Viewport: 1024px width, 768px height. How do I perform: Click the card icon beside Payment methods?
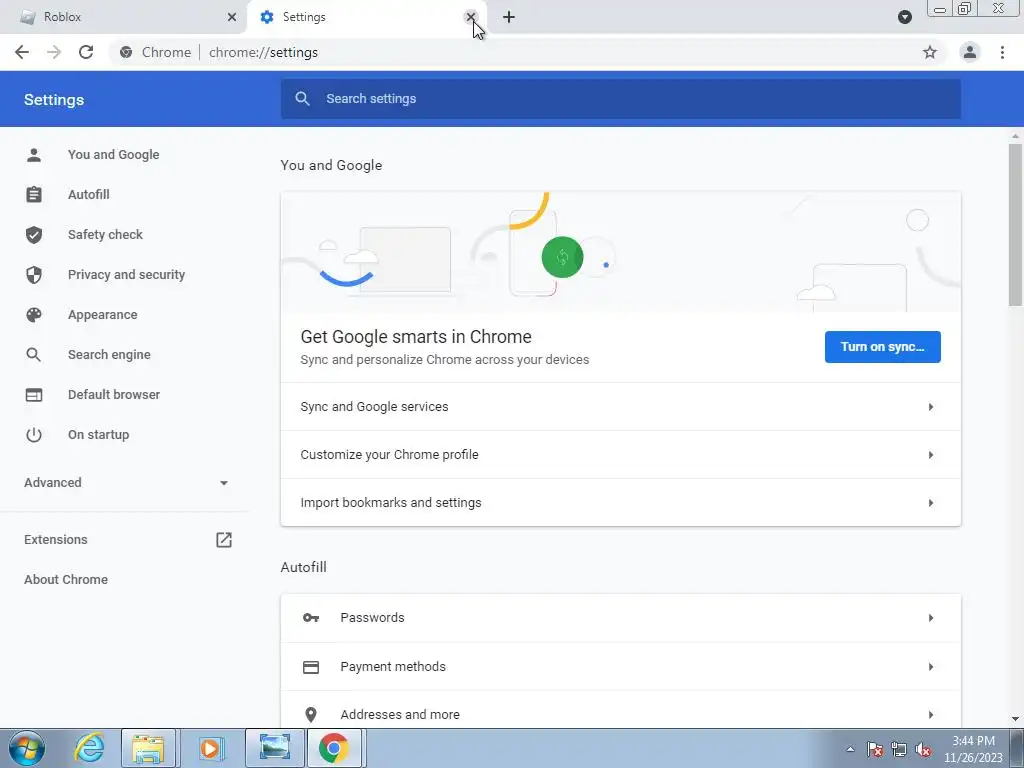[311, 667]
